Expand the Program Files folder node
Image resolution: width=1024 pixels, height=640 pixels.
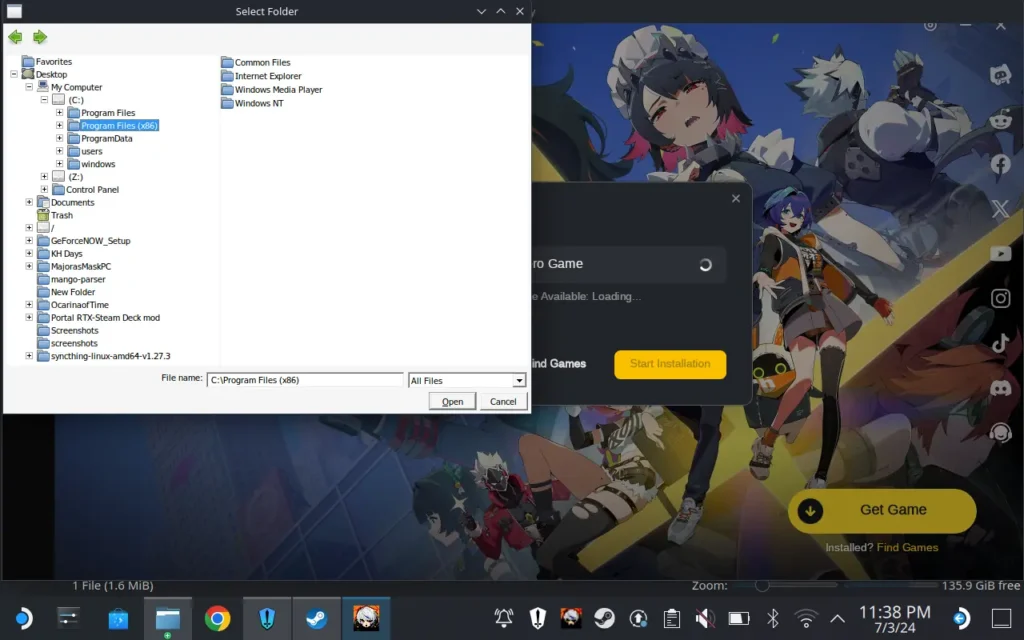59,113
